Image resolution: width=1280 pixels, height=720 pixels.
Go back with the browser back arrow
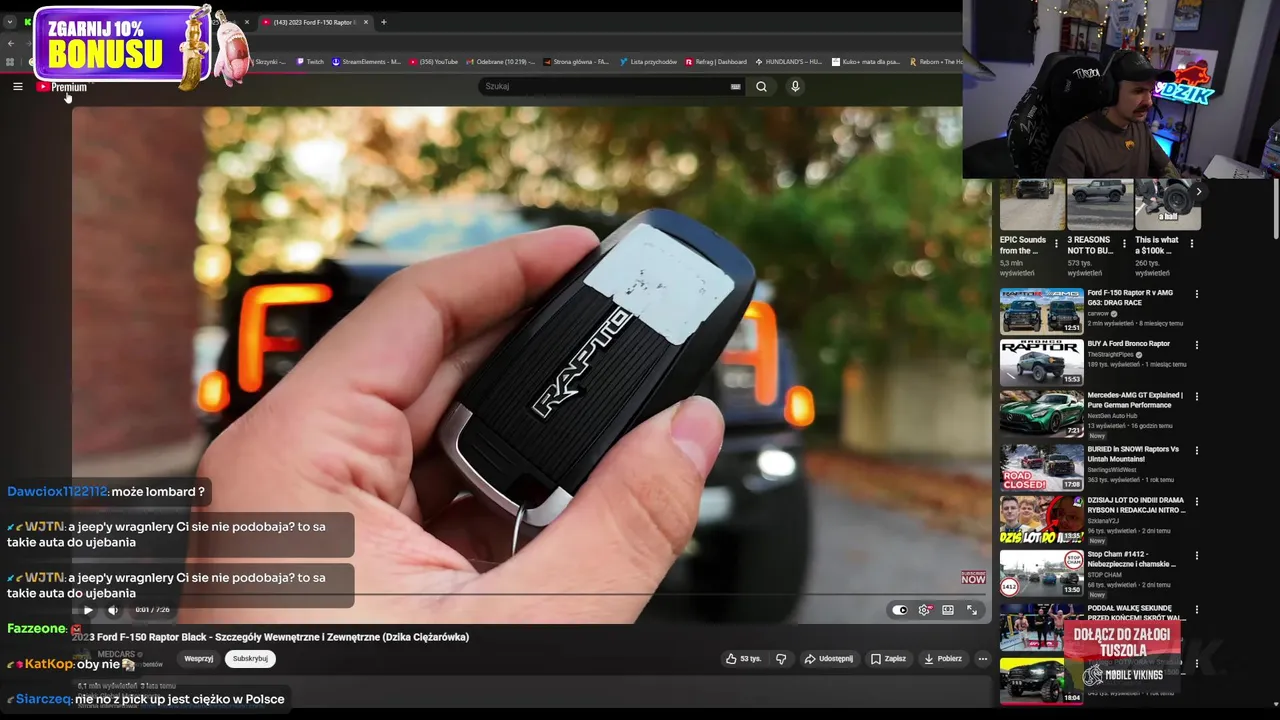point(11,43)
